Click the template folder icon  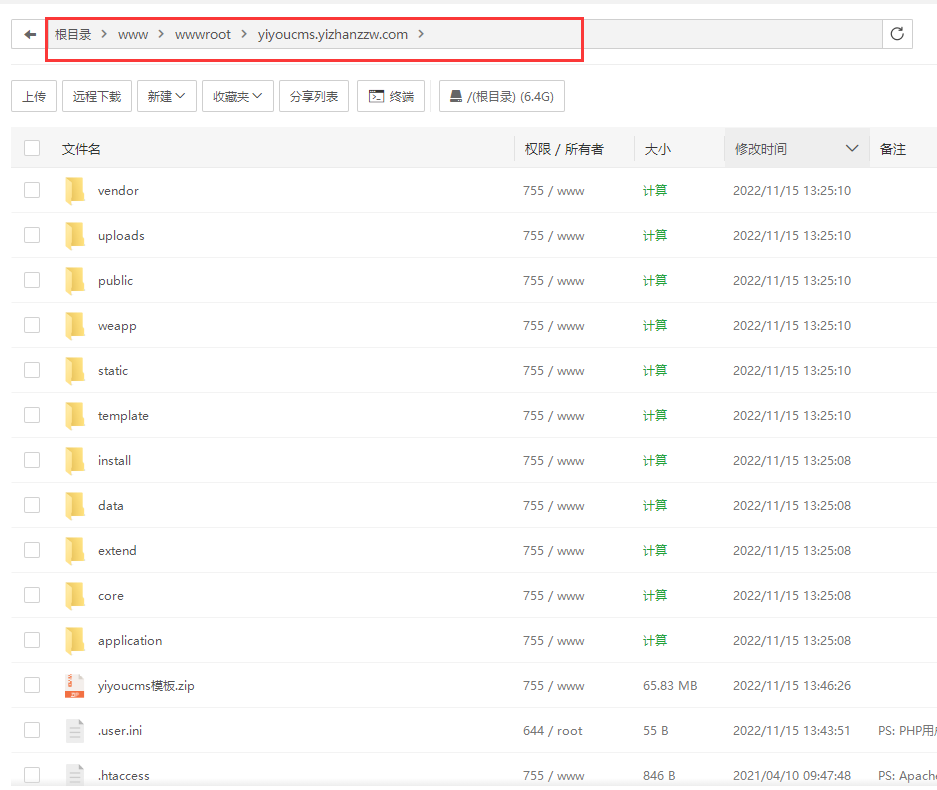tap(75, 415)
